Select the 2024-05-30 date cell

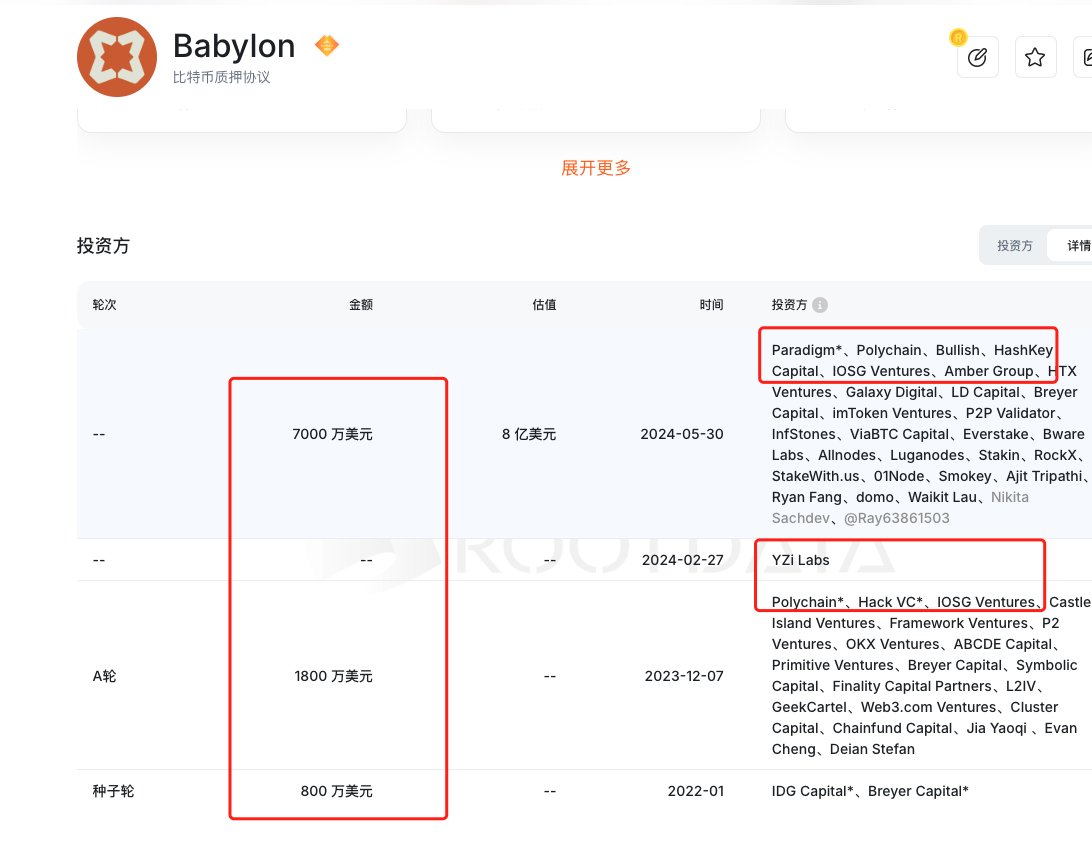pos(682,434)
